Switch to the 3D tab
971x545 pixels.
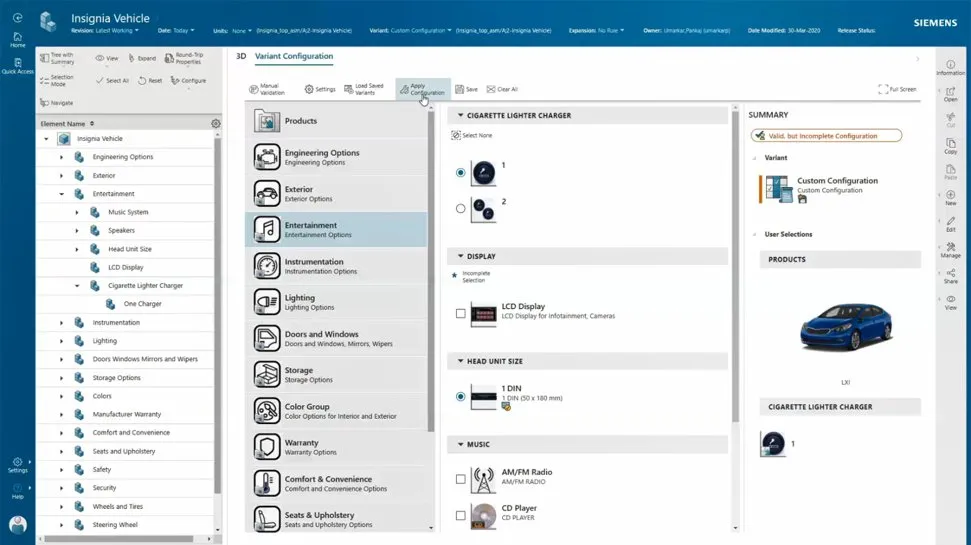pyautogui.click(x=240, y=57)
